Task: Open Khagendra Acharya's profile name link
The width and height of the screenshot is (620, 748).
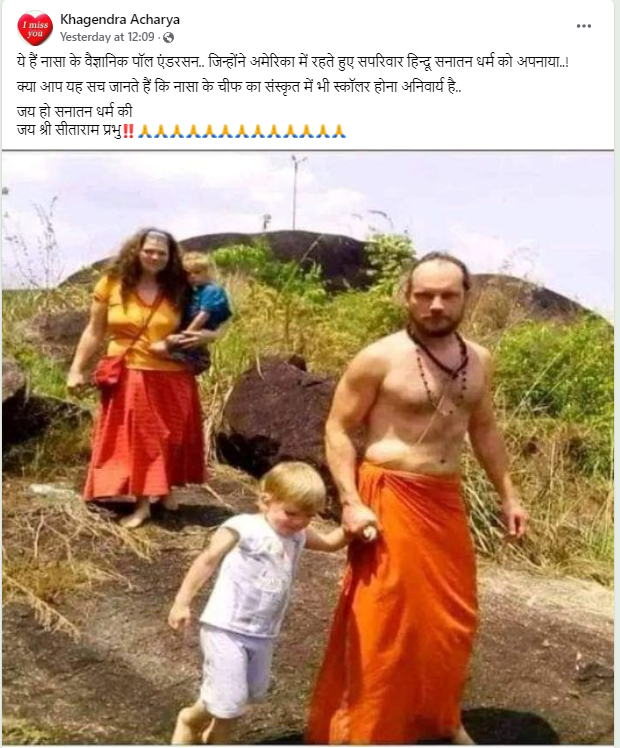Action: coord(120,20)
